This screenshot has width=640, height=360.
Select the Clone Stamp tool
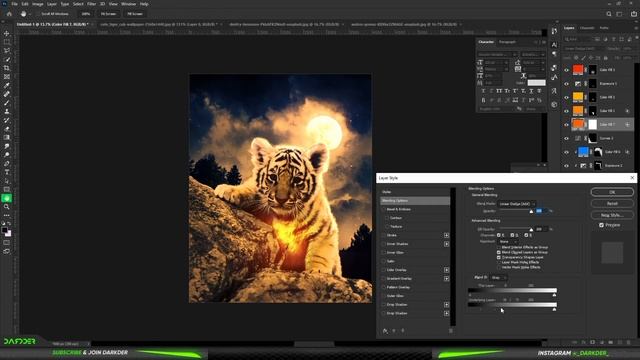[7, 111]
